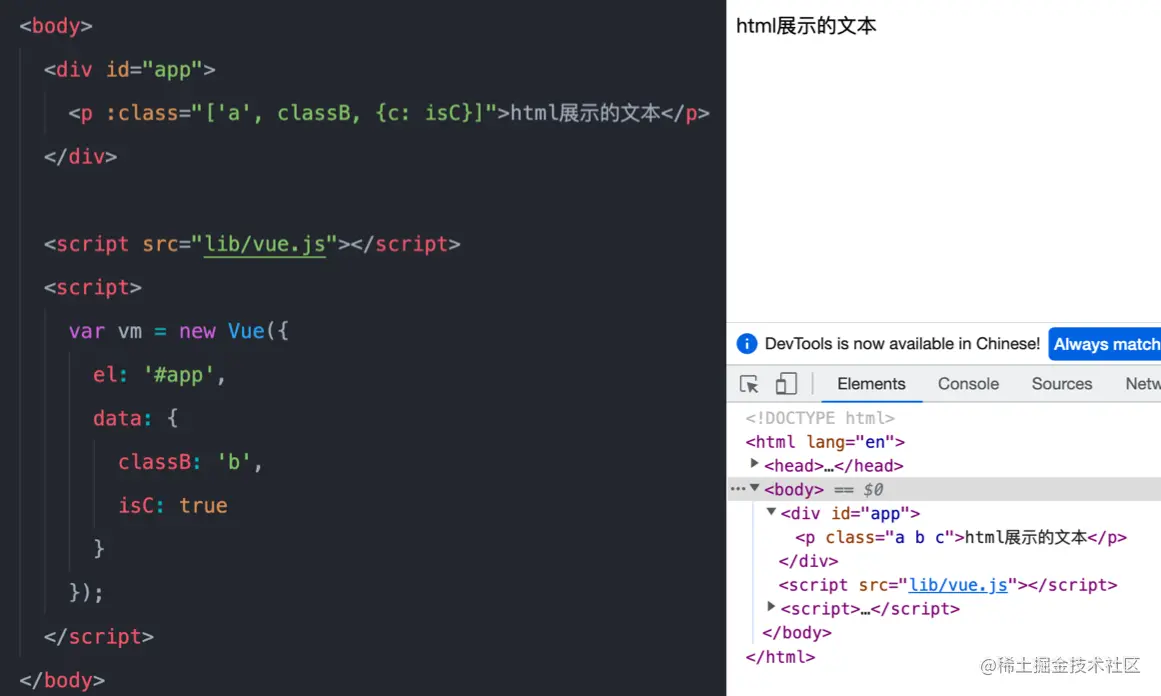Select the html lang="en" row
The height and width of the screenshot is (696, 1161).
pos(825,442)
